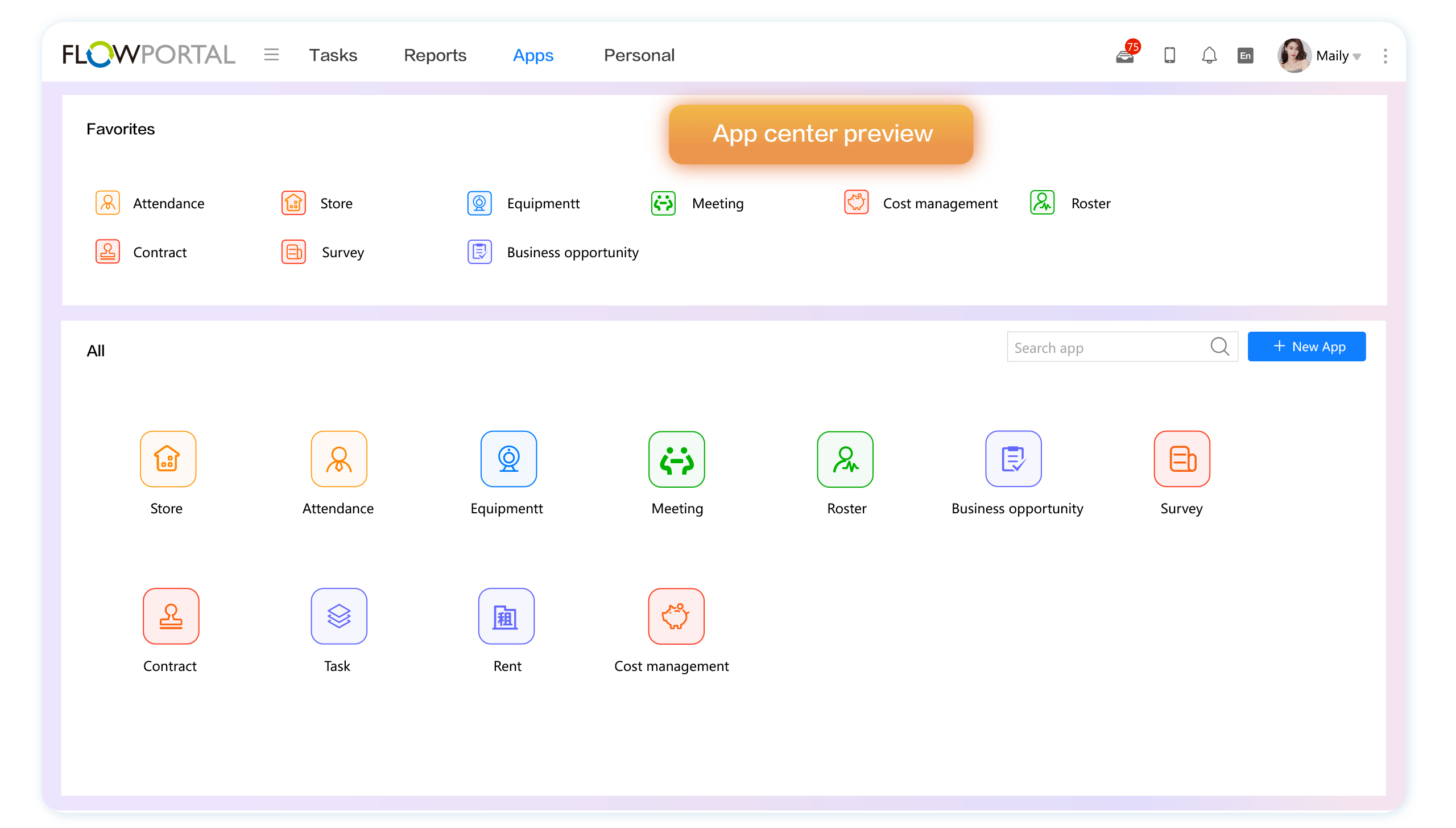Viewport: 1456px width, 828px height.
Task: Open the Equipmentt app
Action: click(508, 459)
